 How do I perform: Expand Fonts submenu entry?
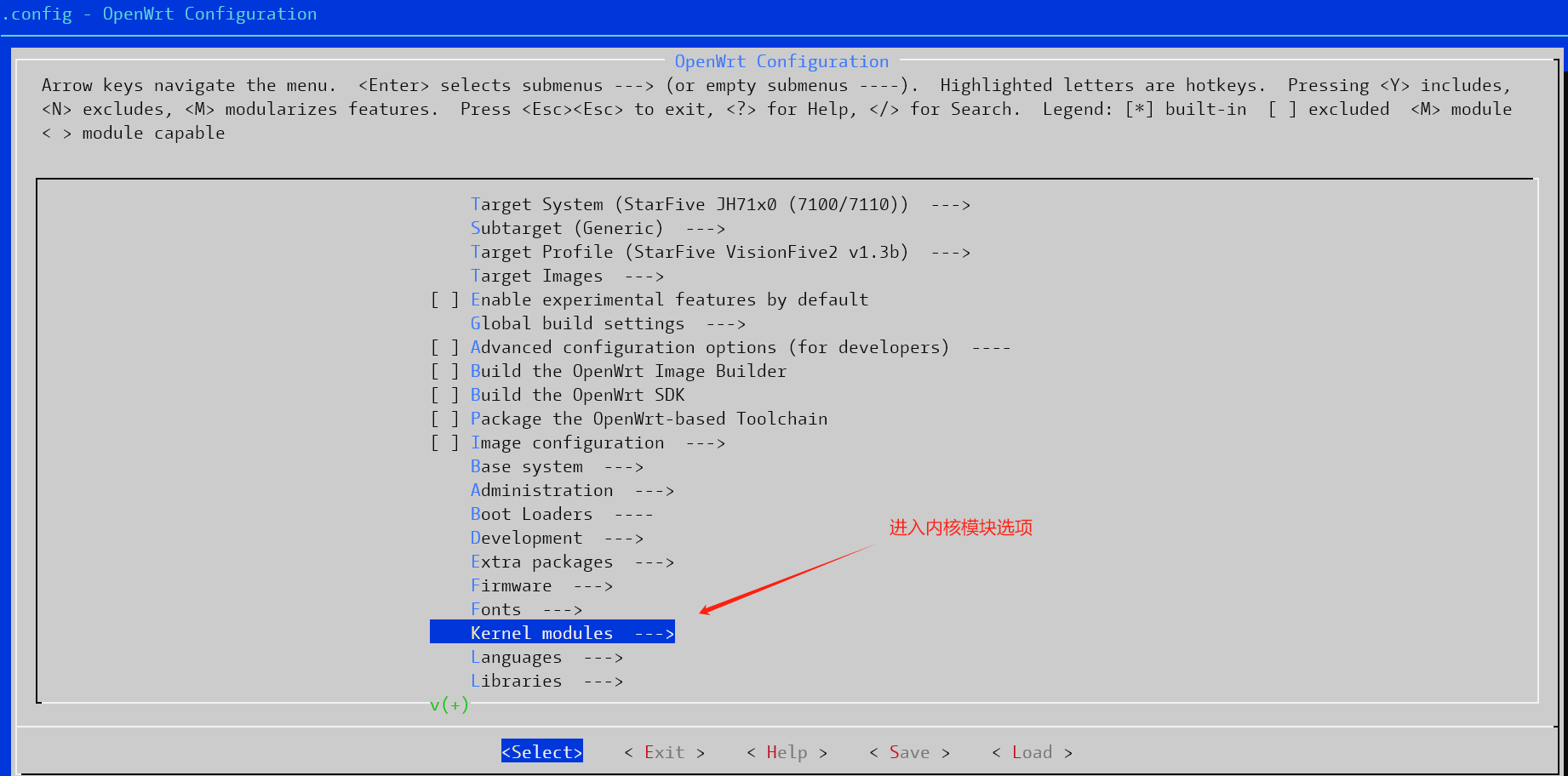526,609
